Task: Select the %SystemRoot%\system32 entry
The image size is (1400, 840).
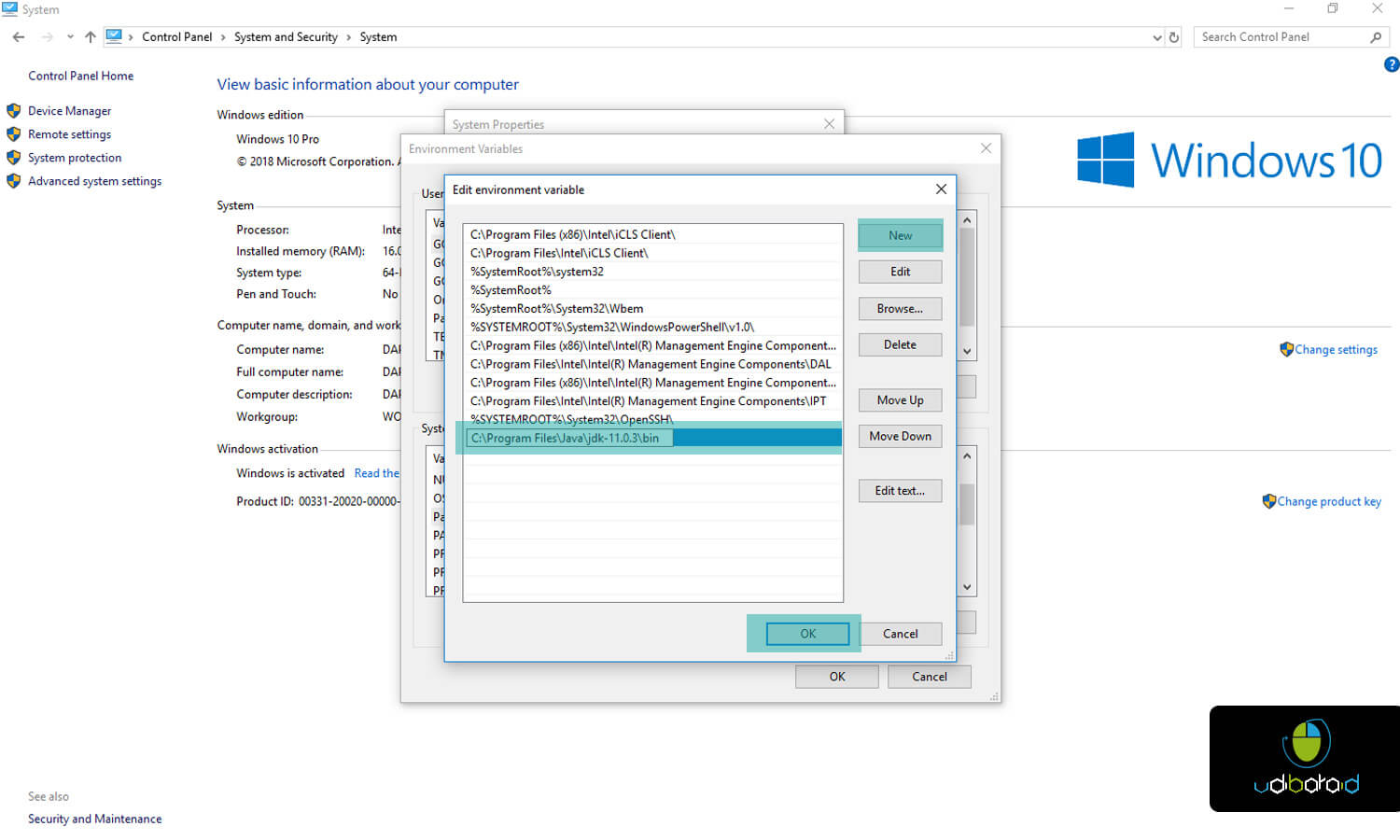Action: (652, 272)
